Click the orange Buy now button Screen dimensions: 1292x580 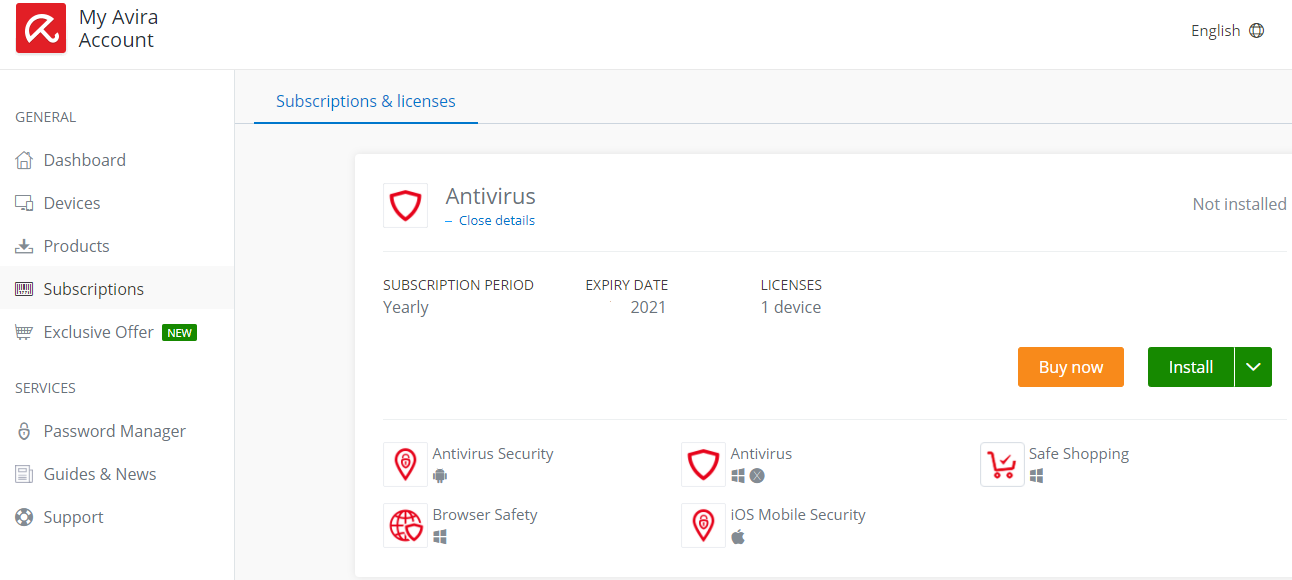(x=1071, y=367)
